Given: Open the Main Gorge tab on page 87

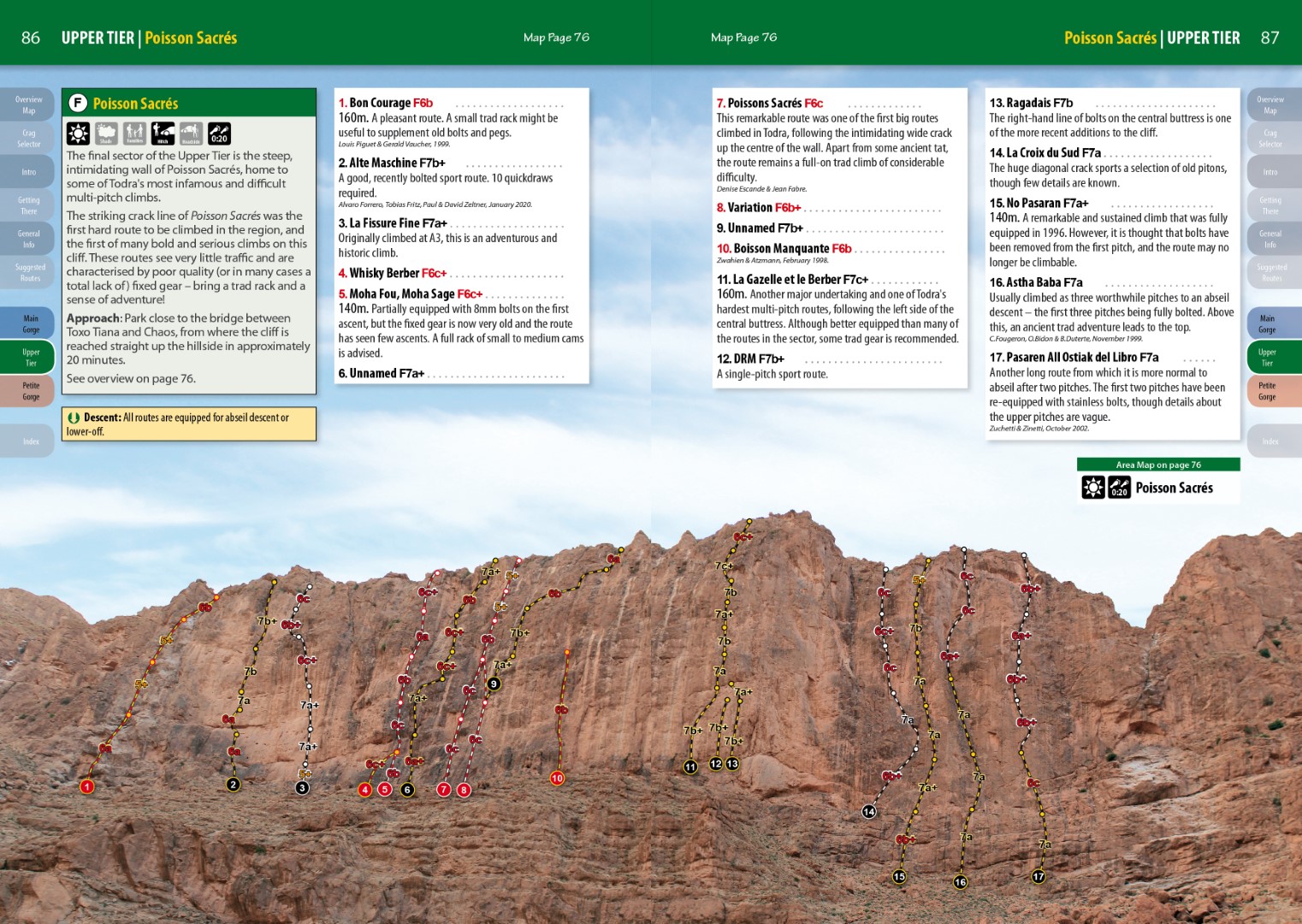Looking at the screenshot, I should pyautogui.click(x=1274, y=323).
